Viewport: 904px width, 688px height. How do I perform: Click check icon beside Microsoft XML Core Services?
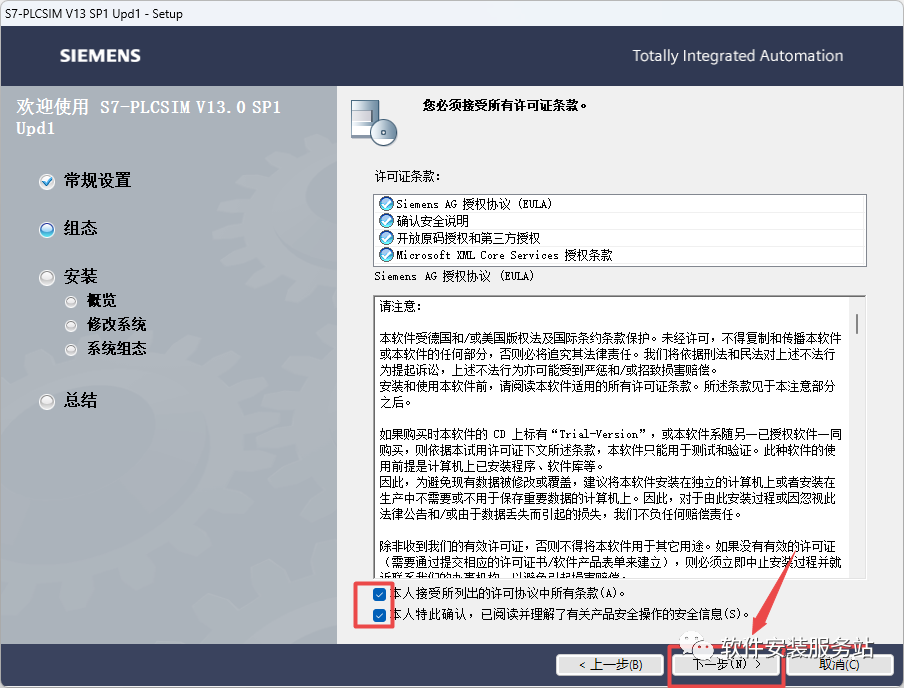tap(386, 254)
